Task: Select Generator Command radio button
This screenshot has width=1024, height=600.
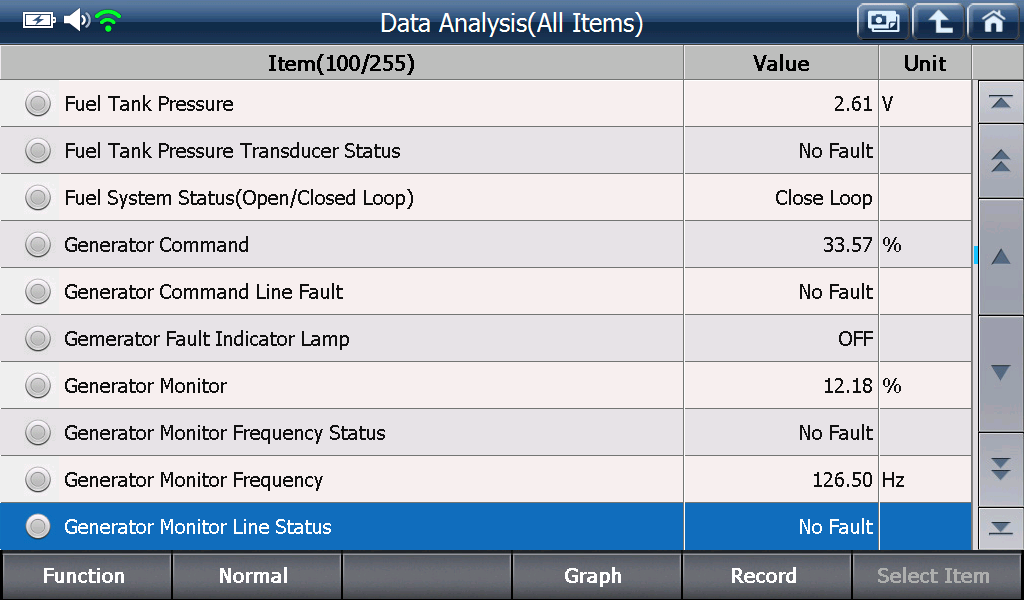Action: pyautogui.click(x=38, y=245)
